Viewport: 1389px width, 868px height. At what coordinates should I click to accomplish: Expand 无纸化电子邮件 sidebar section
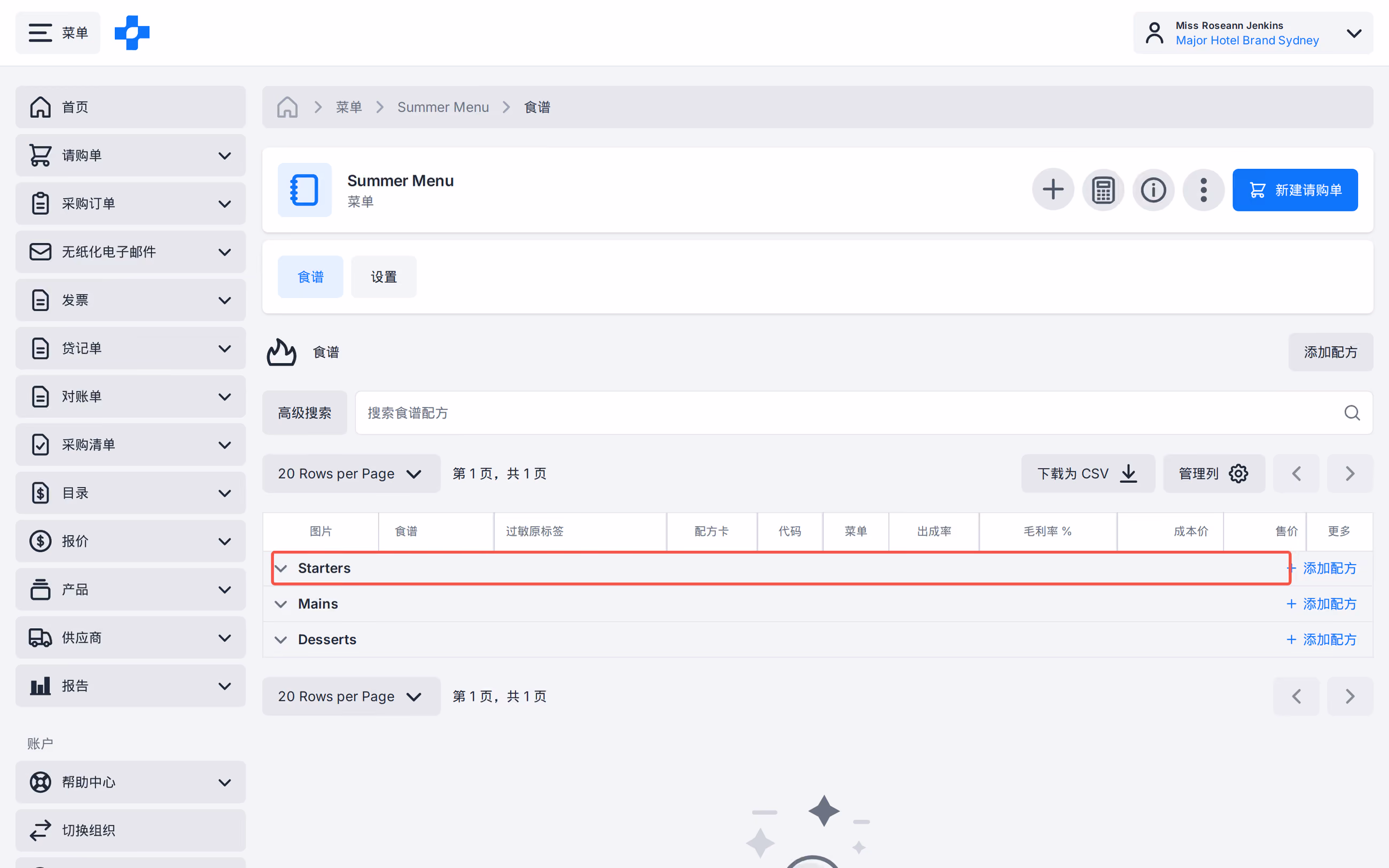[x=130, y=252]
